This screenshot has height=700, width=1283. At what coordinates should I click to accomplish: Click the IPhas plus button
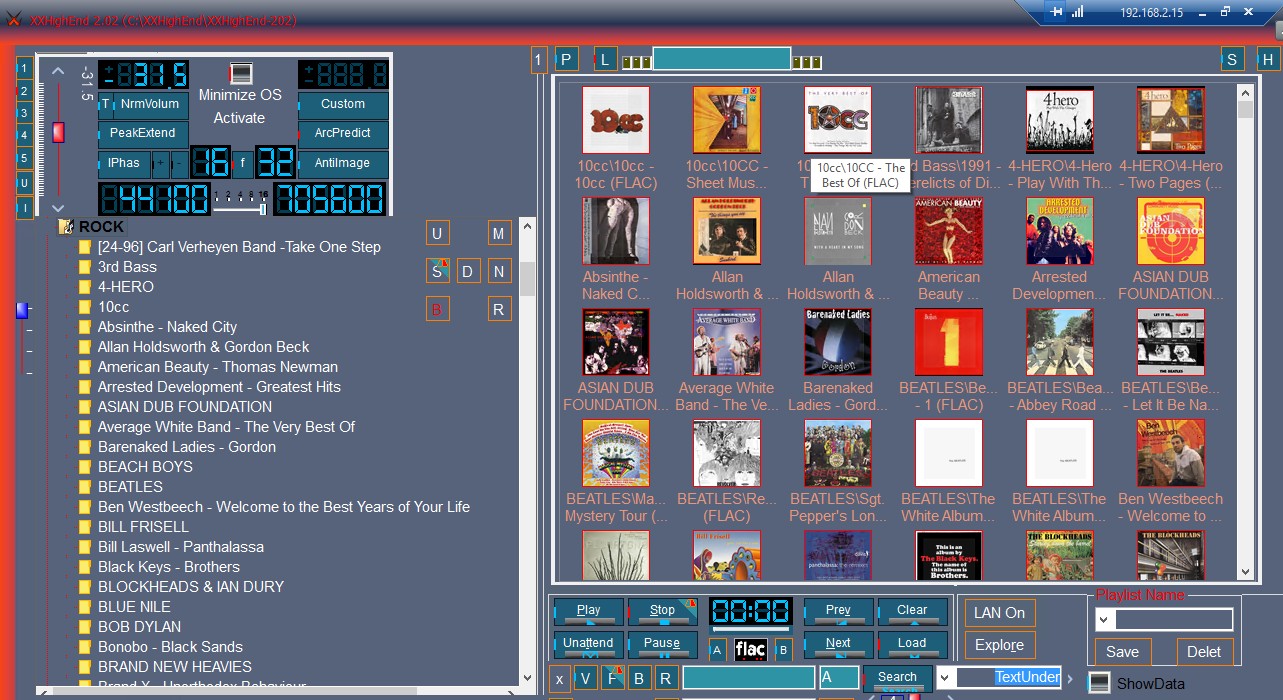160,163
